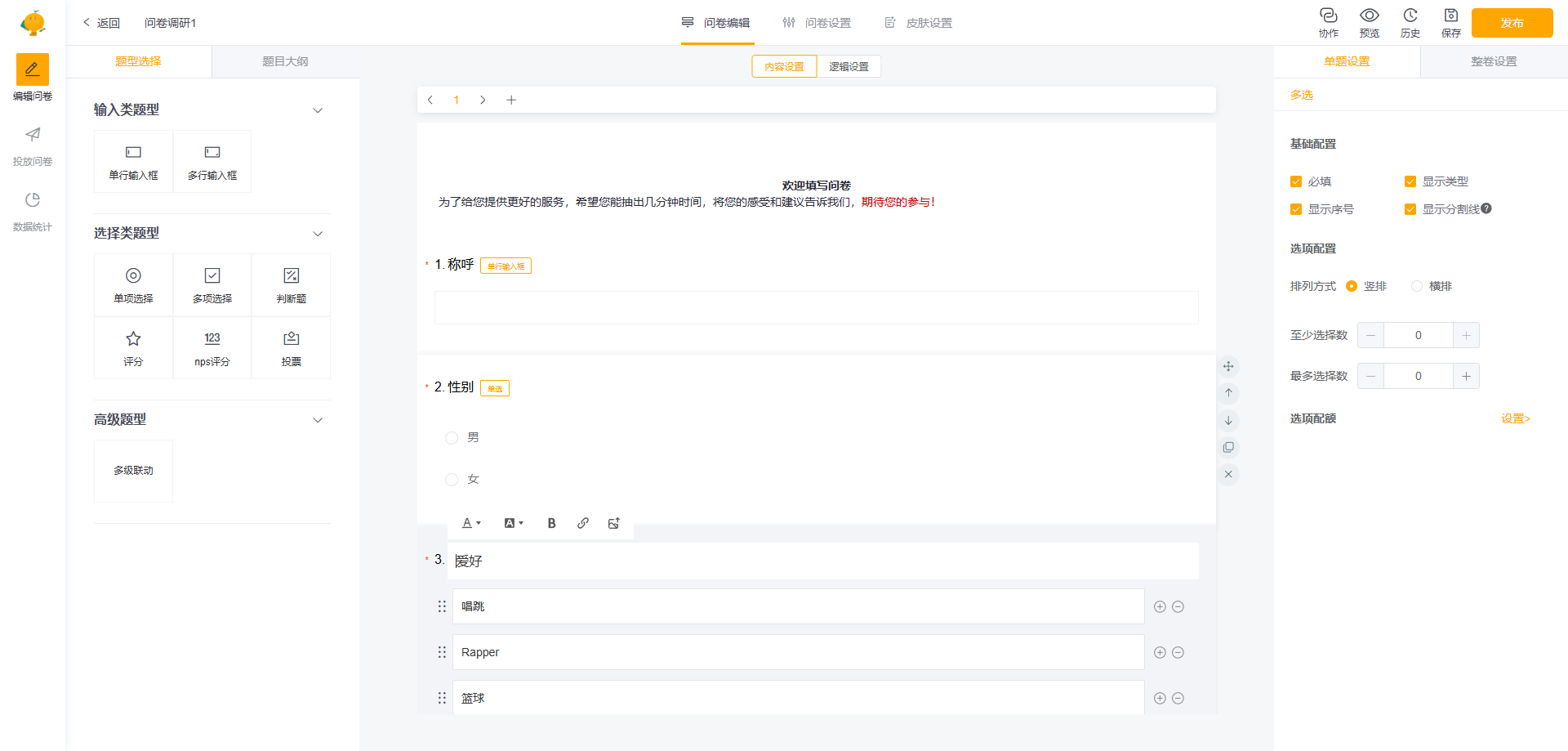Switch to 逻辑设置 tab
This screenshot has width=1568, height=751.
coord(849,66)
